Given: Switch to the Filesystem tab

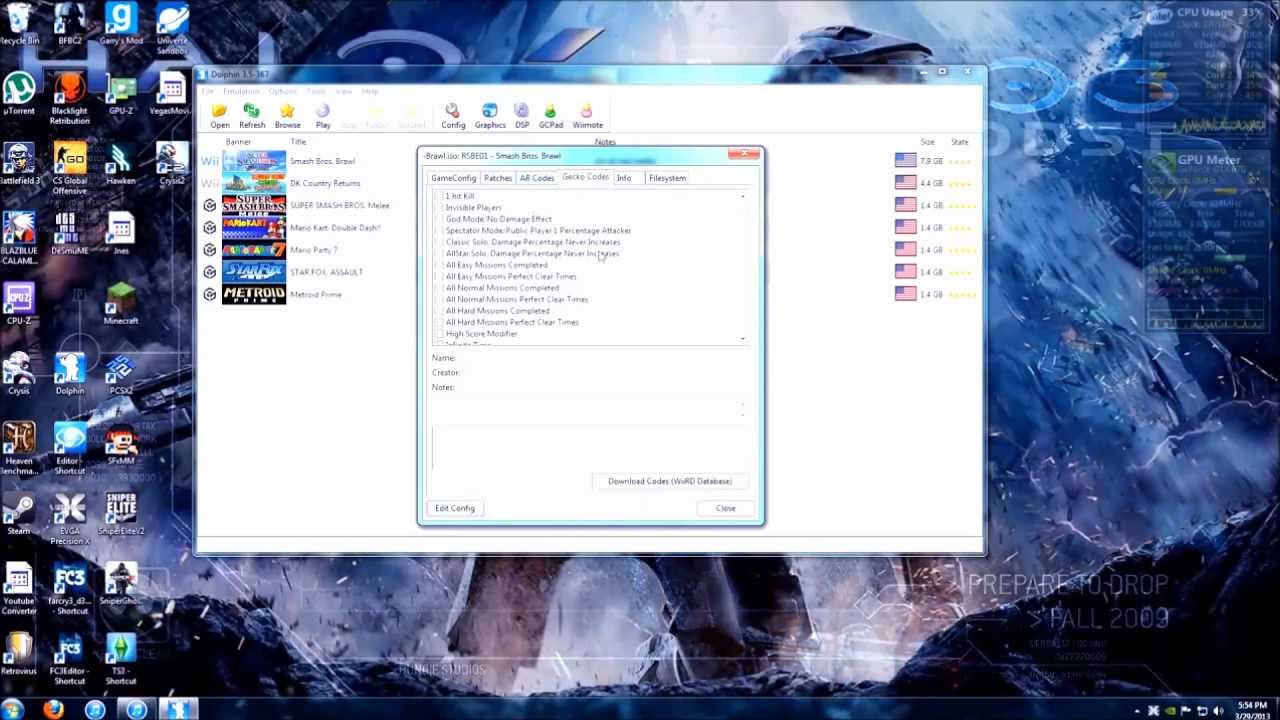Looking at the screenshot, I should coord(667,178).
